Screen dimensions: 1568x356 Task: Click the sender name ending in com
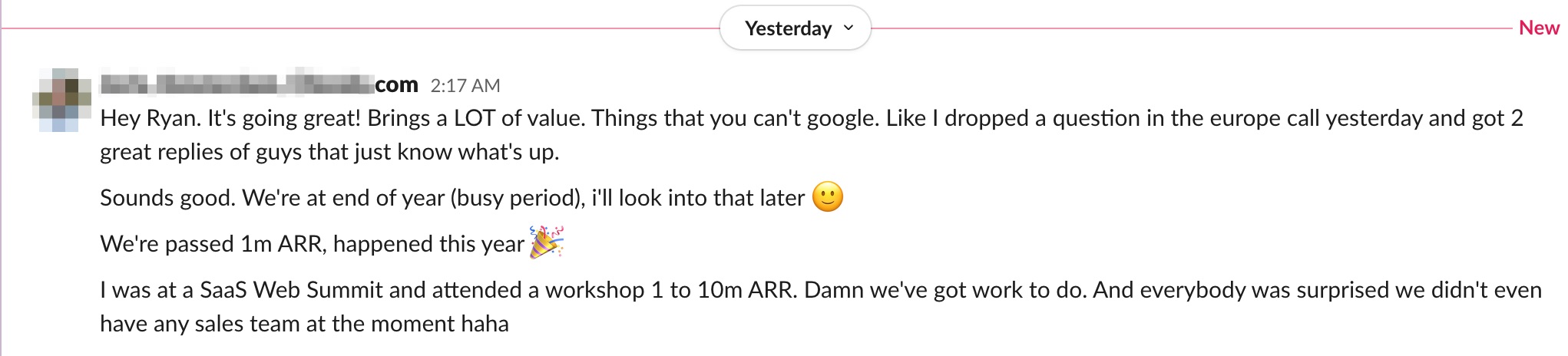(x=260, y=84)
